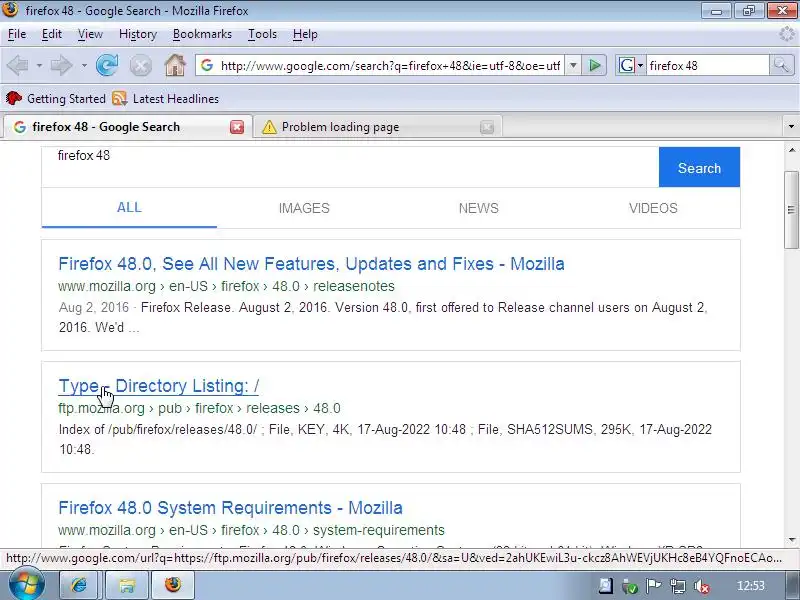The height and width of the screenshot is (600, 800).
Task: Open the View menu
Action: [90, 34]
